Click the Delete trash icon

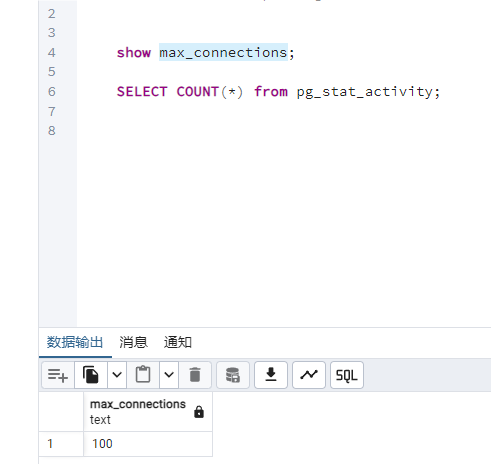point(195,375)
